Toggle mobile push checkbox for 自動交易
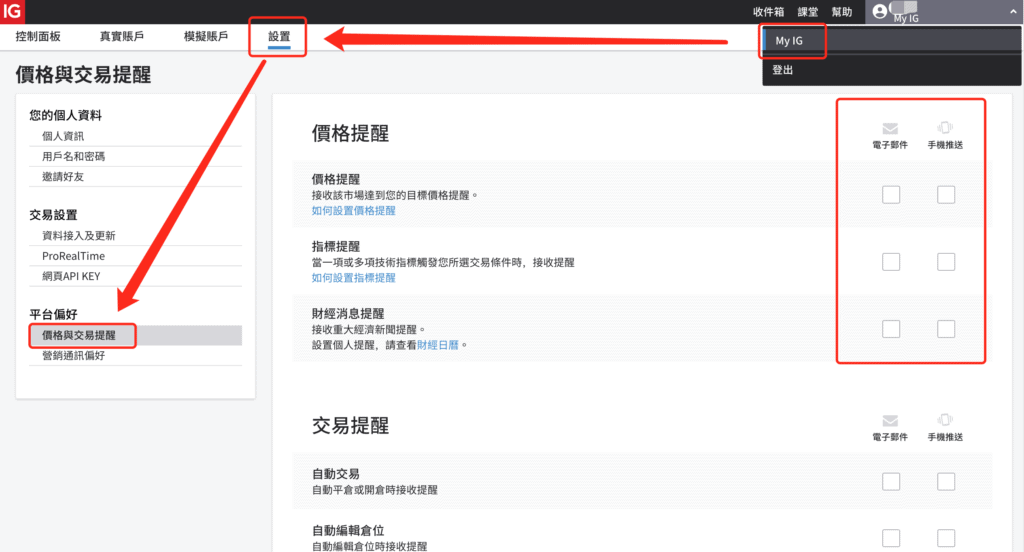The width and height of the screenshot is (1024, 552). click(946, 482)
